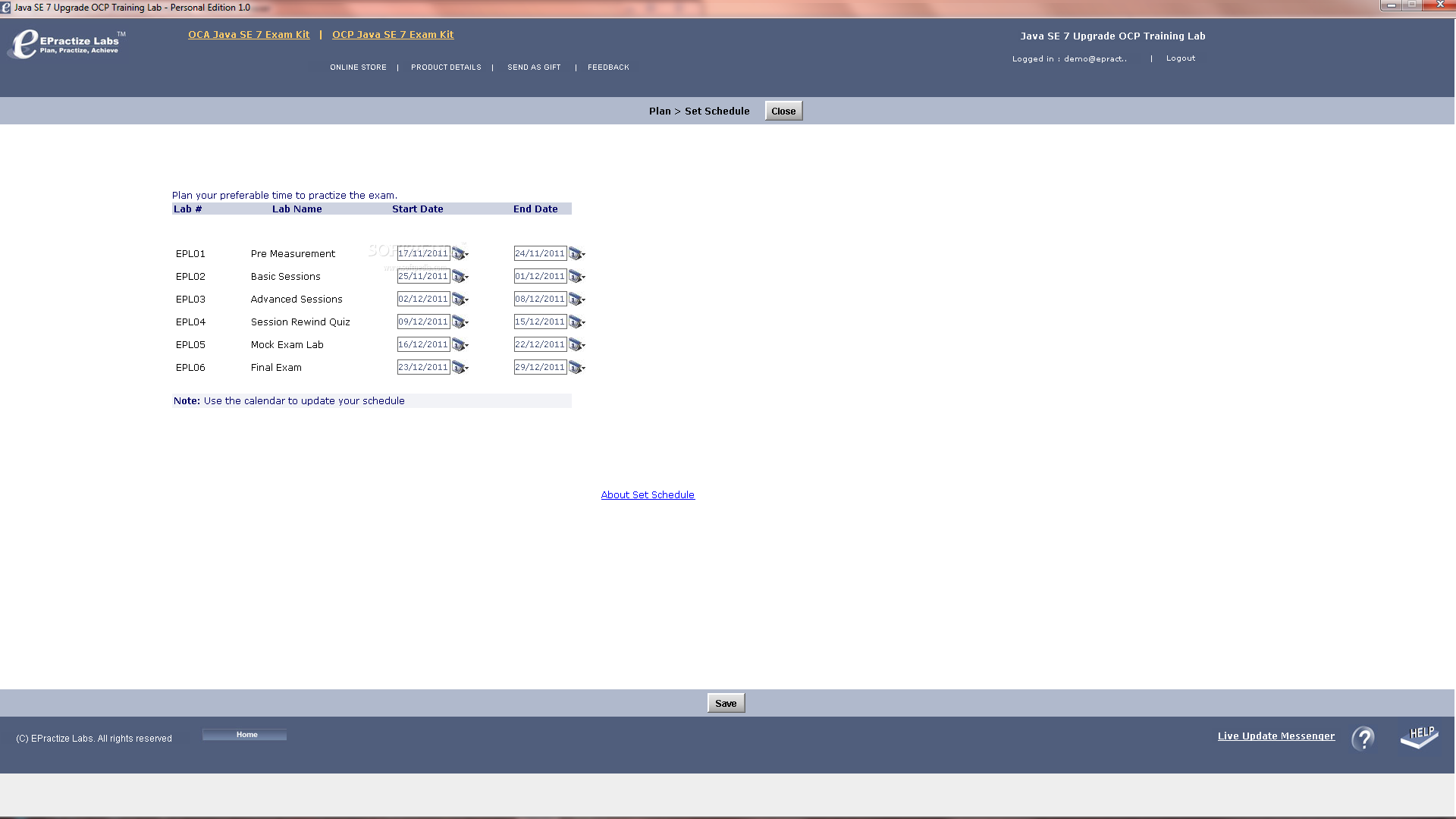Click the Final Exam lab name
The image size is (1456, 819).
coord(276,368)
